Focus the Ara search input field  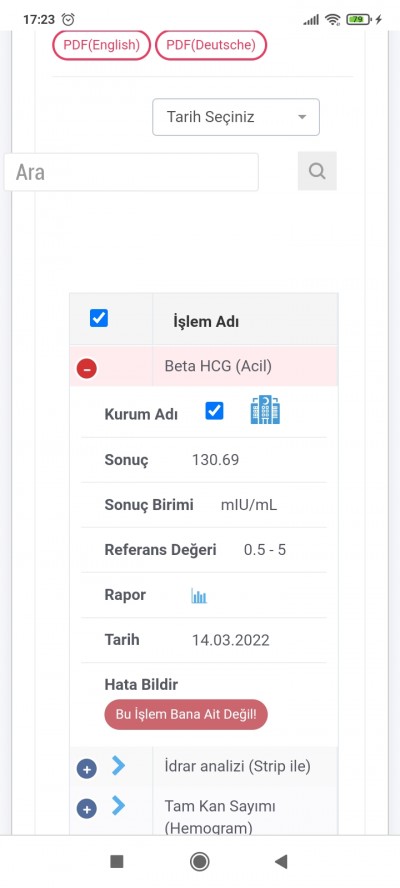pyautogui.click(x=131, y=172)
